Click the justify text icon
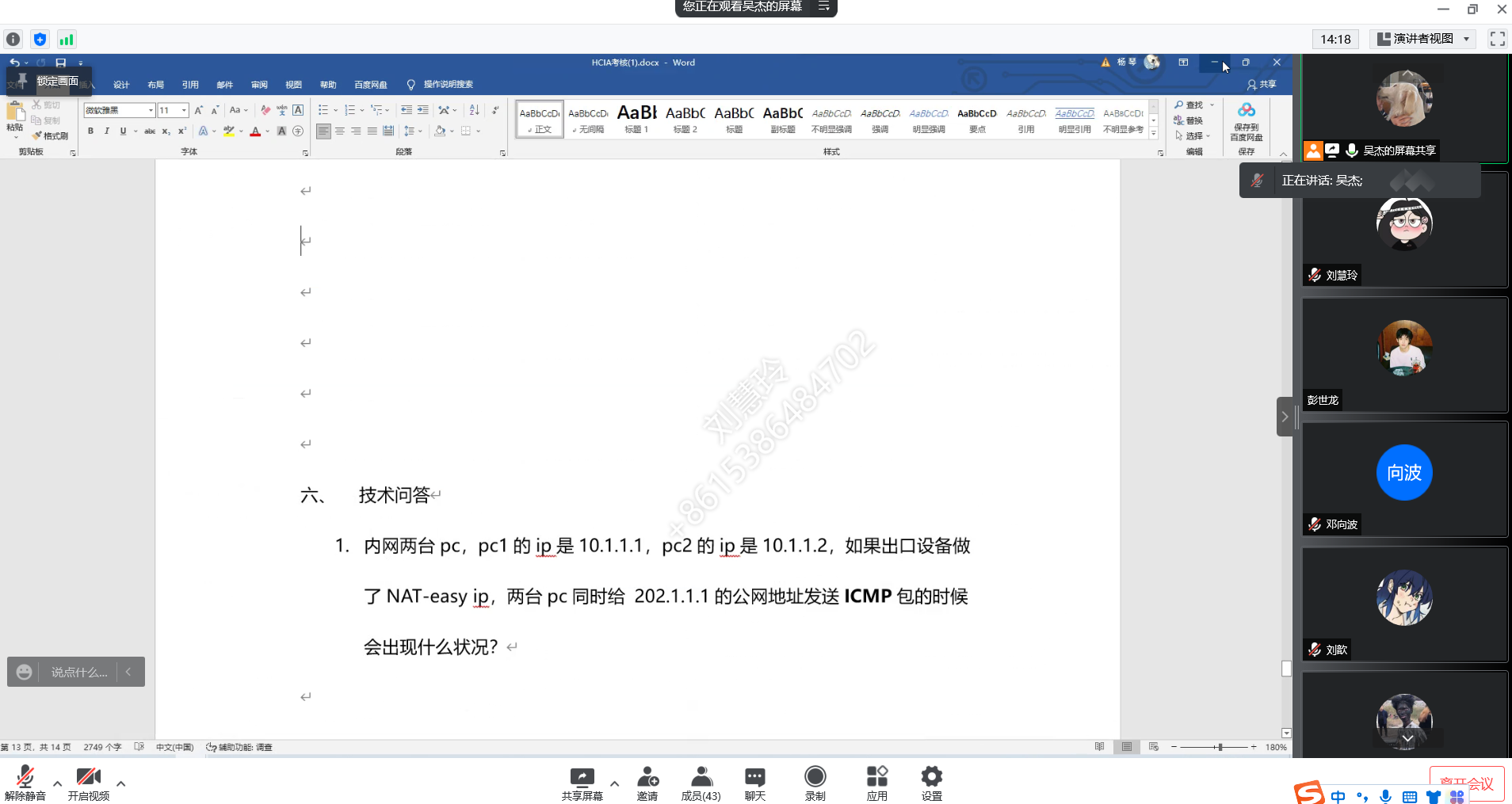This screenshot has height=804, width=1512. click(372, 131)
